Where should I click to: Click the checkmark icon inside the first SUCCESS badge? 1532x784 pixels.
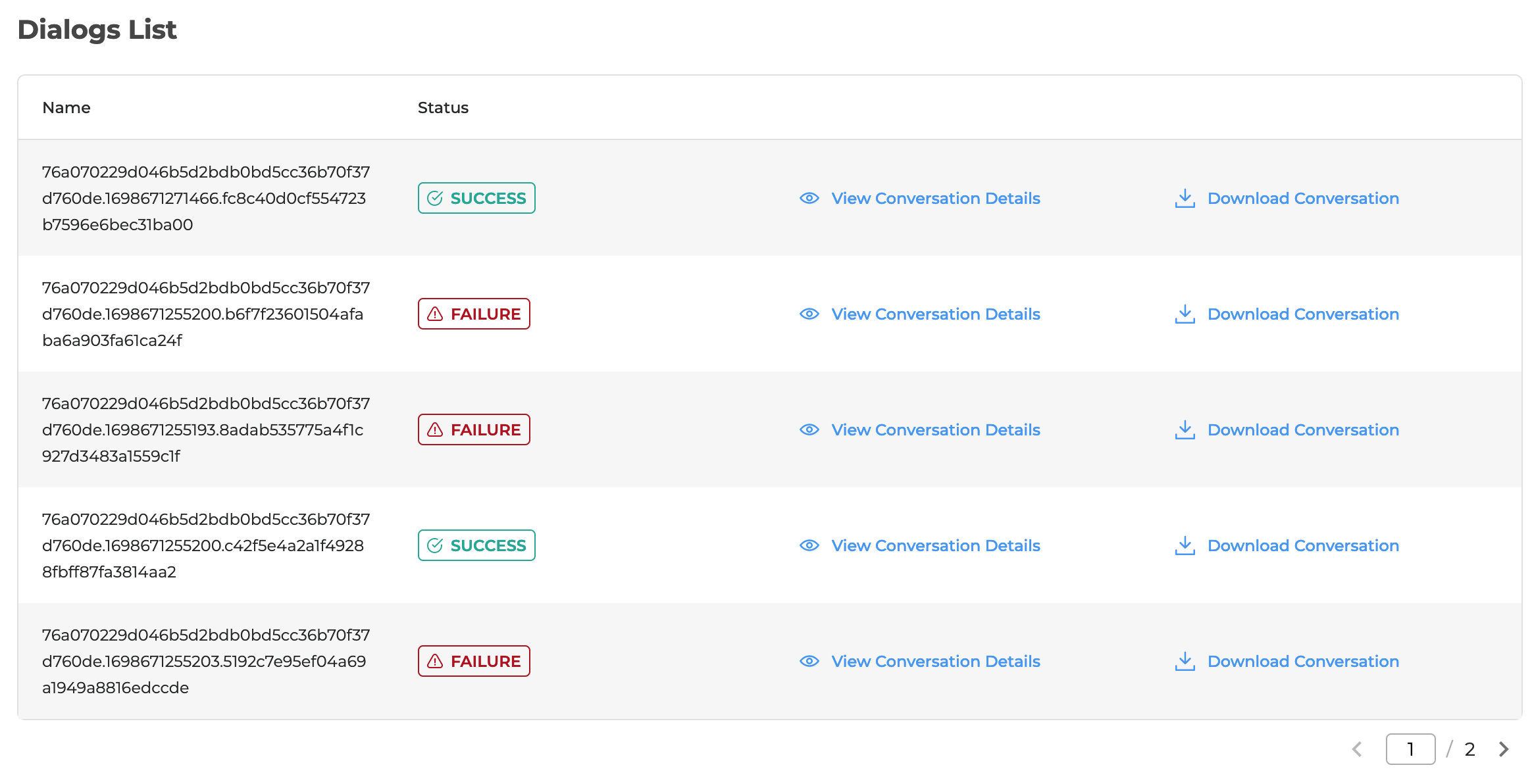[435, 197]
